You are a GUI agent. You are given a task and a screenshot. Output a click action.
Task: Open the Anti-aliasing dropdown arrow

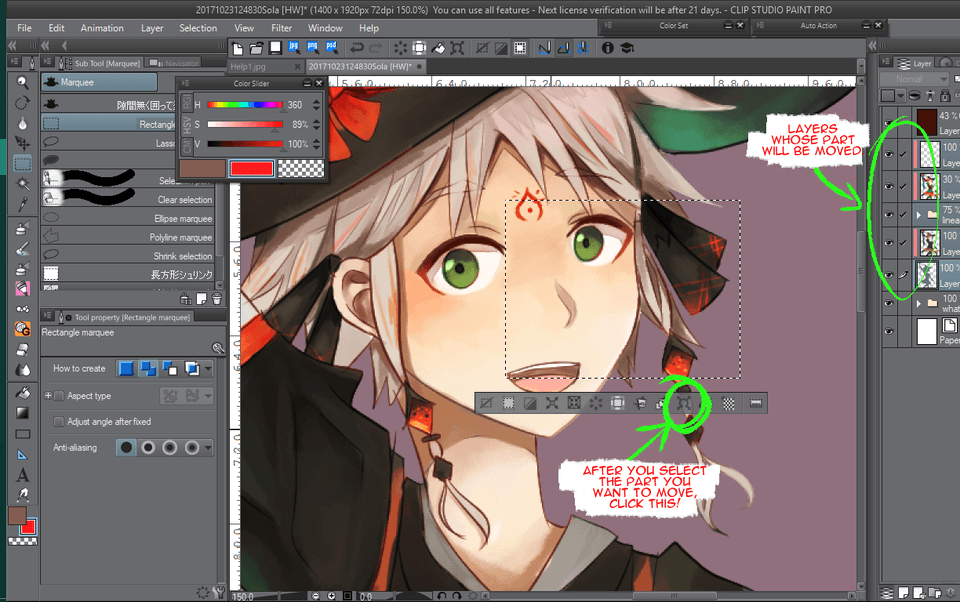coord(207,447)
